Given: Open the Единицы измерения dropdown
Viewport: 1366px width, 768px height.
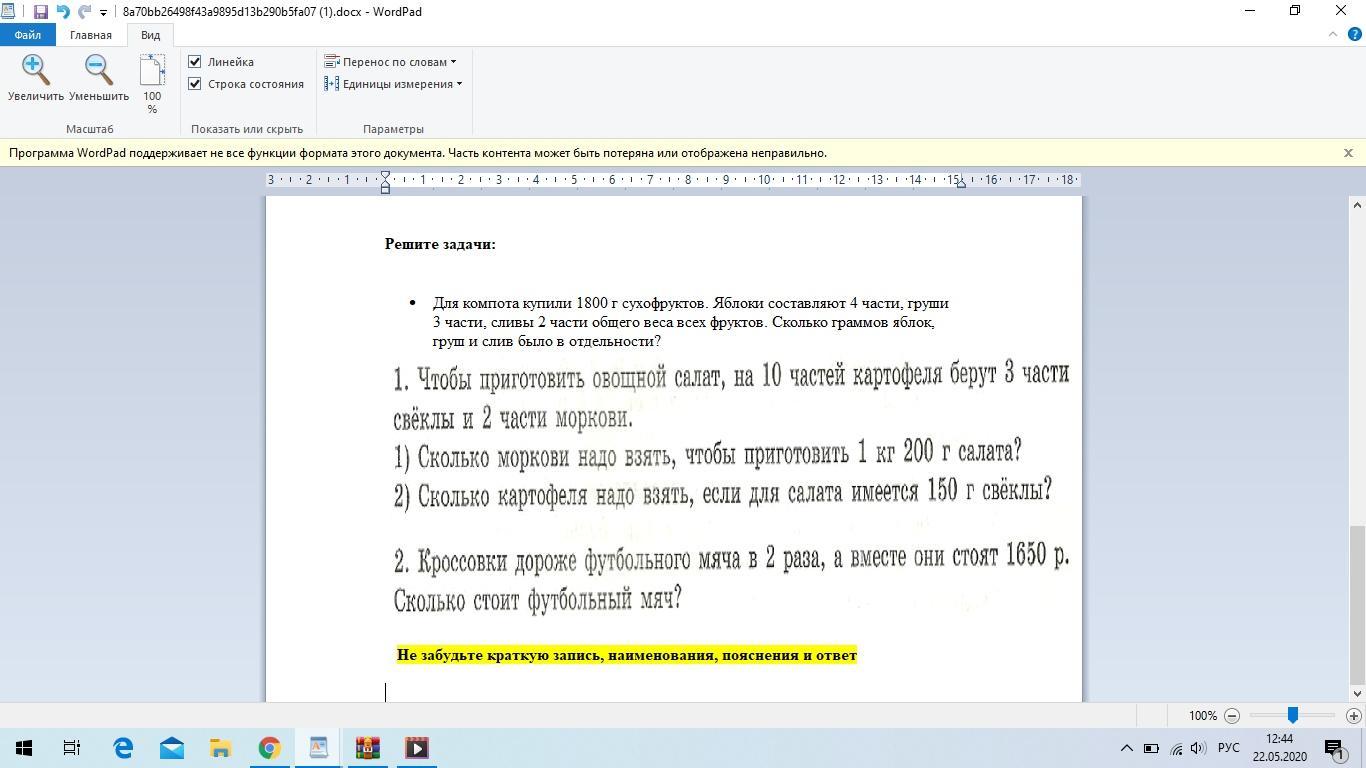Looking at the screenshot, I should [393, 84].
